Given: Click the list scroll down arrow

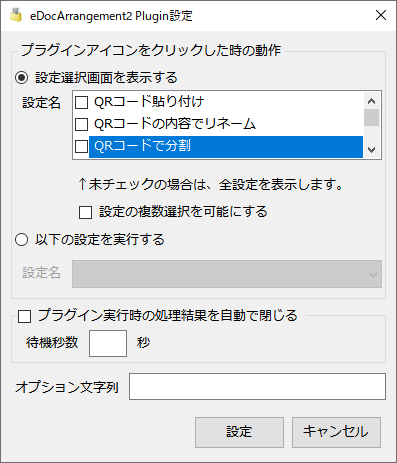Looking at the screenshot, I should (x=371, y=150).
